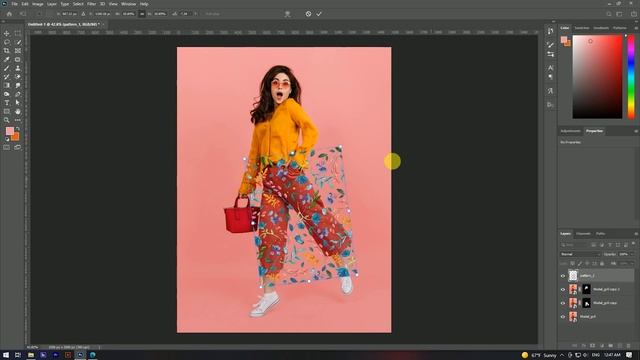Open the taskbar weather widget
Screen dimensions: 640x360
[x=539, y=355]
